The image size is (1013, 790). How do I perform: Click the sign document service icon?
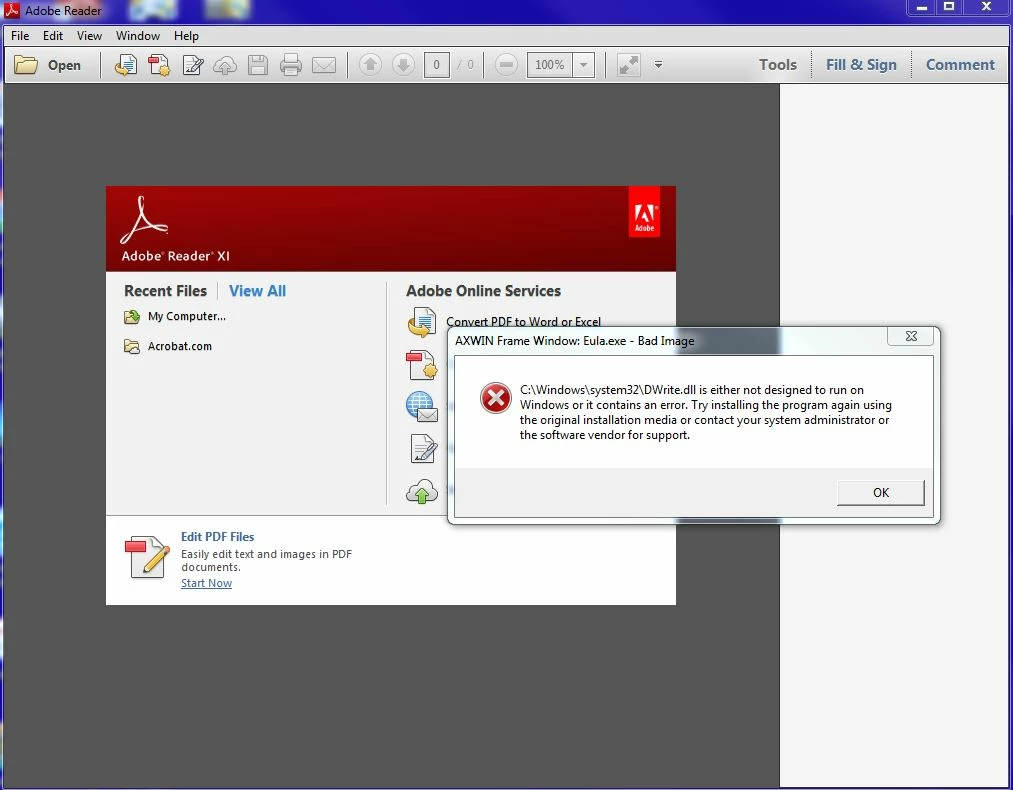tap(424, 448)
